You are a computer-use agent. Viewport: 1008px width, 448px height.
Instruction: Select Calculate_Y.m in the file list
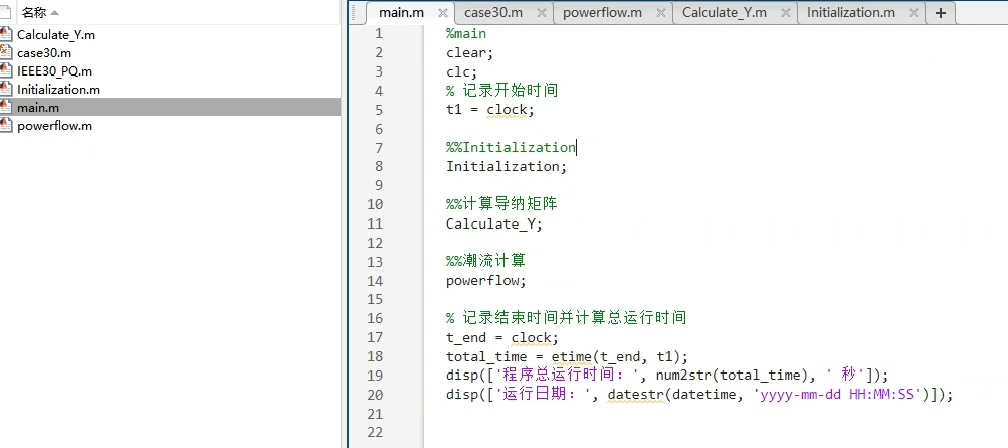(55, 35)
